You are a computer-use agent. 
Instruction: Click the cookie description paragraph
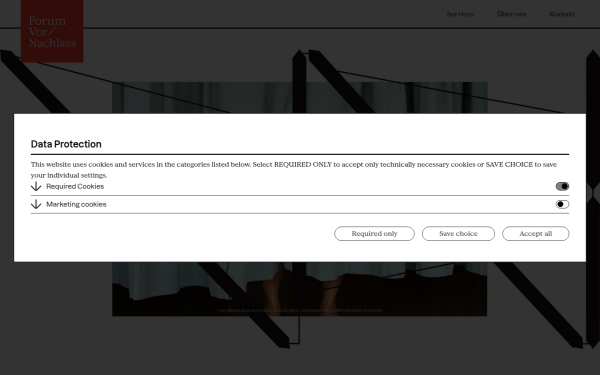point(293,170)
